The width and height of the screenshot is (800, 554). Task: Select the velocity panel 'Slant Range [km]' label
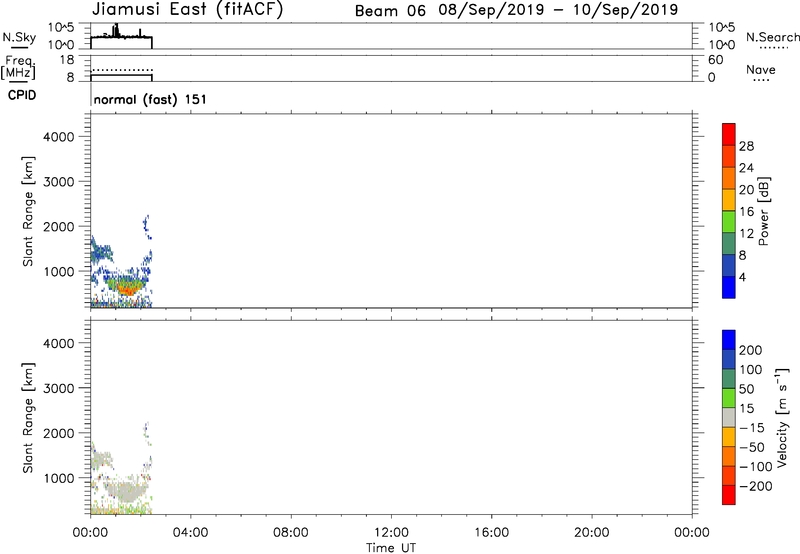[28, 418]
